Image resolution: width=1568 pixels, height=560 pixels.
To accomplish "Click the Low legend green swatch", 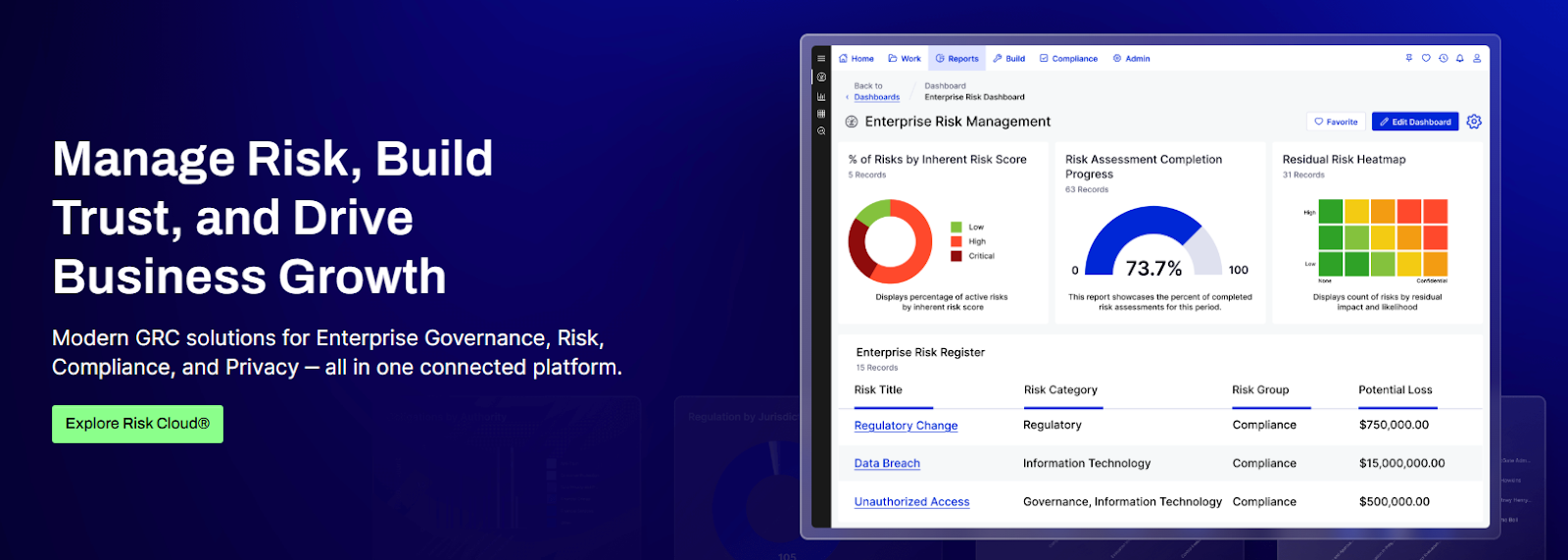I will pos(955,228).
